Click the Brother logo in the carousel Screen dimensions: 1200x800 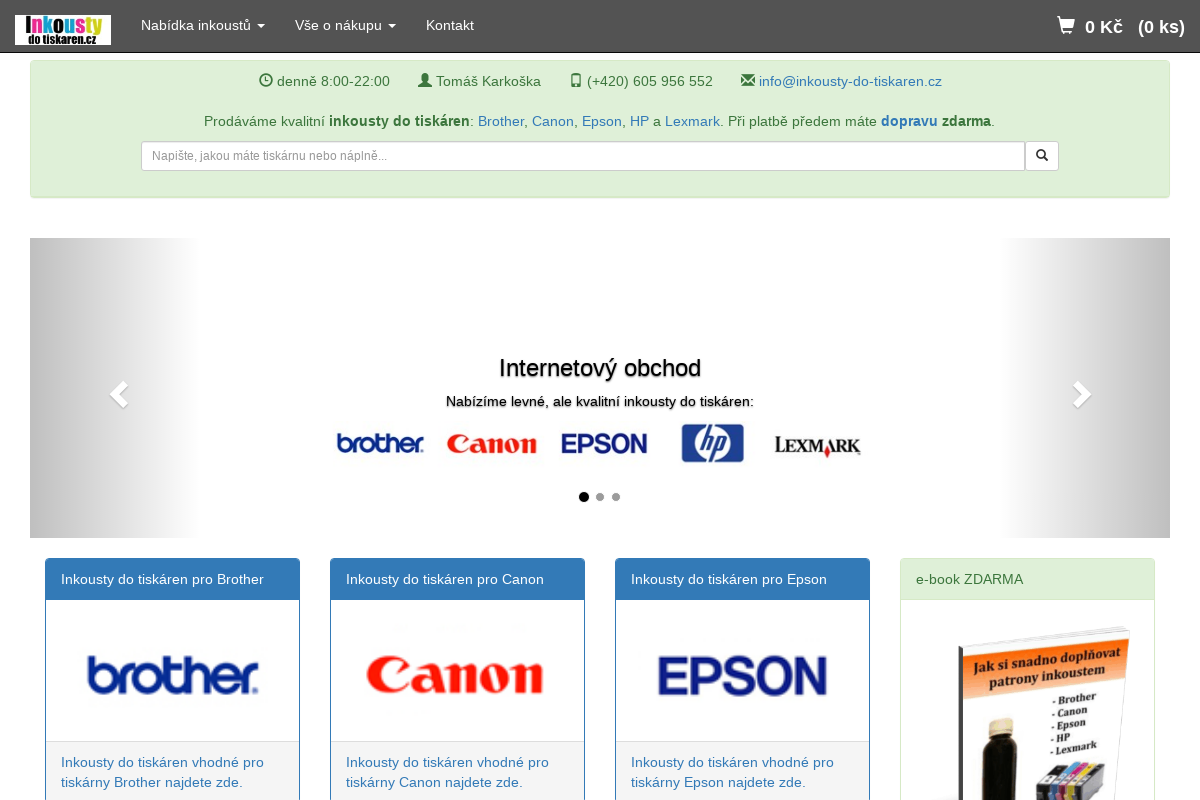click(x=380, y=443)
